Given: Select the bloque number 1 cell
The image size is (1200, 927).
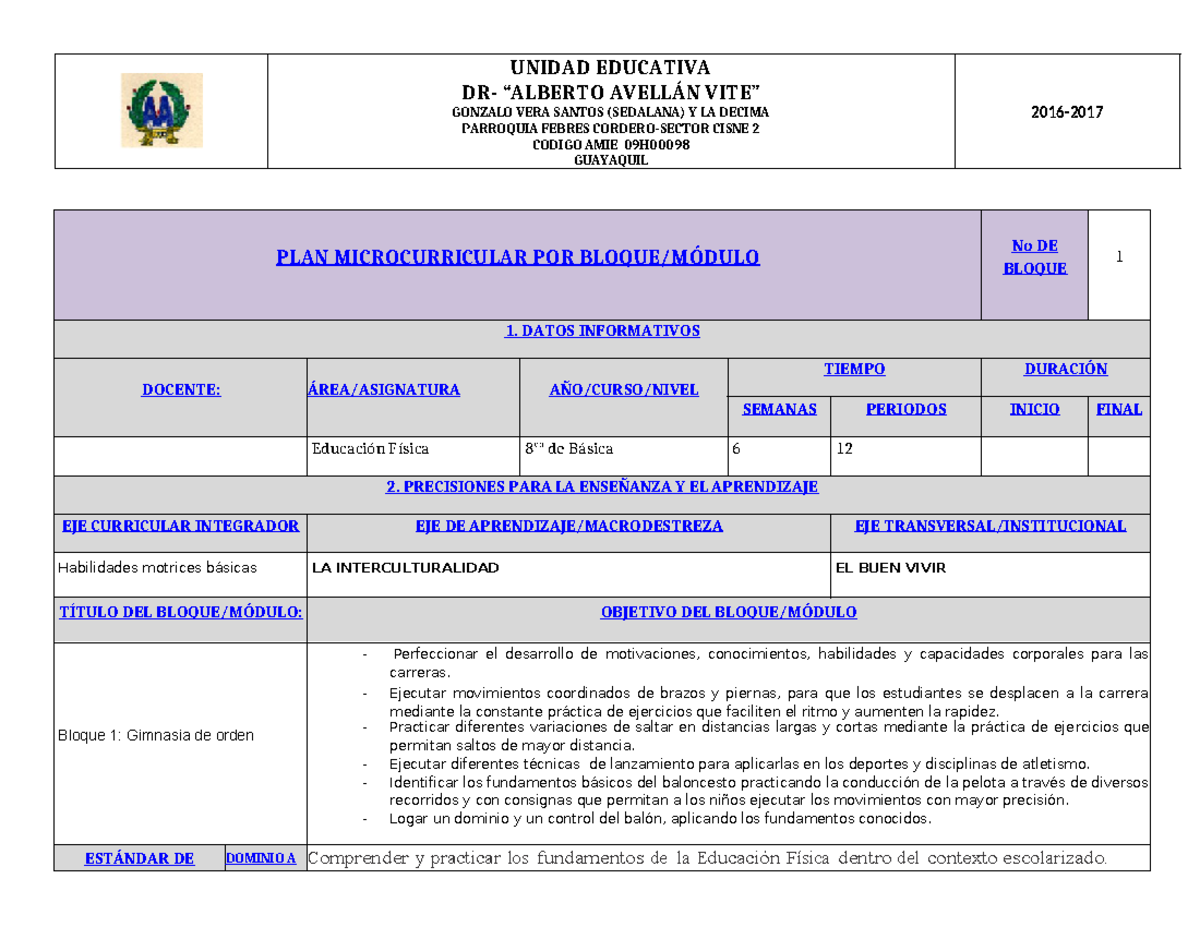Looking at the screenshot, I should pyautogui.click(x=1120, y=257).
